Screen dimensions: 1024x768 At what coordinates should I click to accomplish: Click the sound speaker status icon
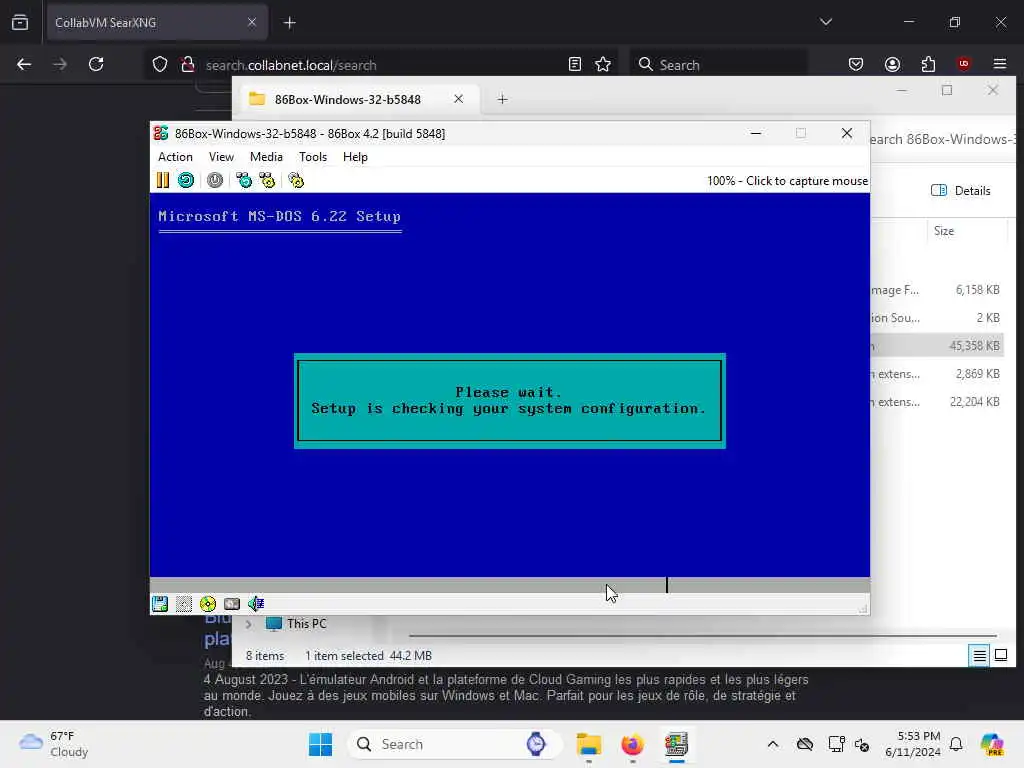coord(256,604)
